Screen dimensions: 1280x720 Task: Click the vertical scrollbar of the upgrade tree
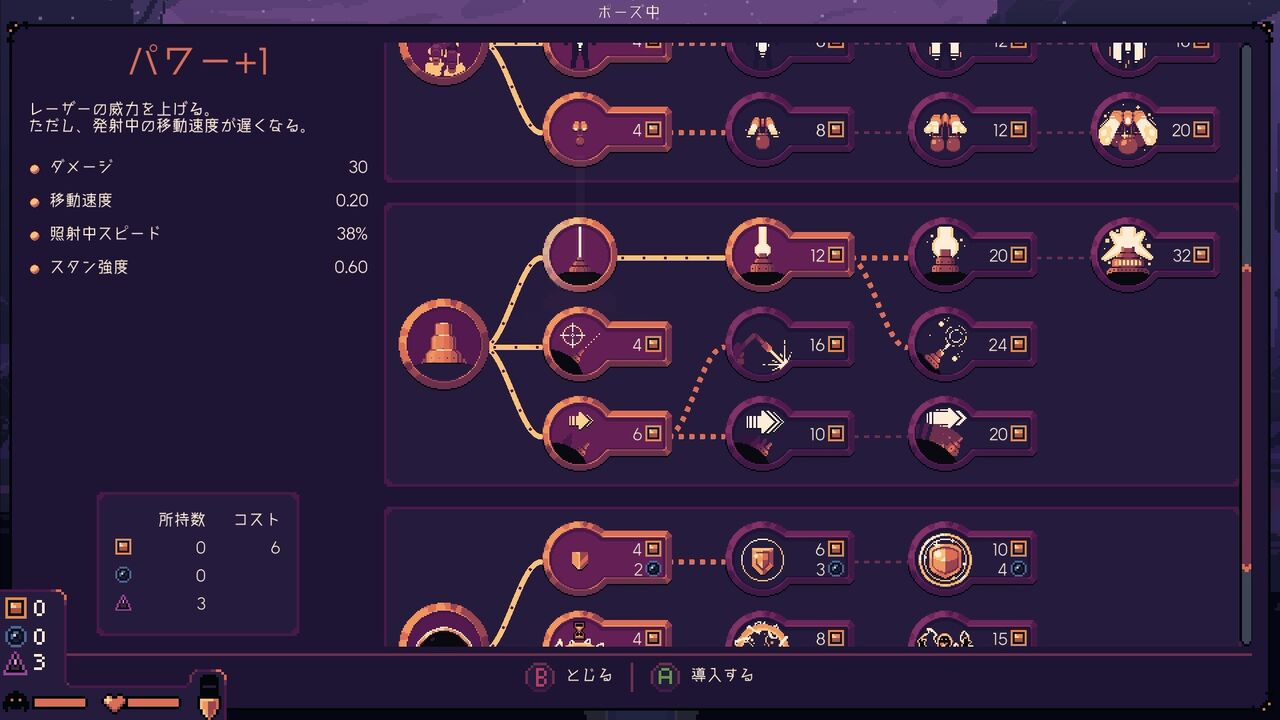pos(1246,345)
